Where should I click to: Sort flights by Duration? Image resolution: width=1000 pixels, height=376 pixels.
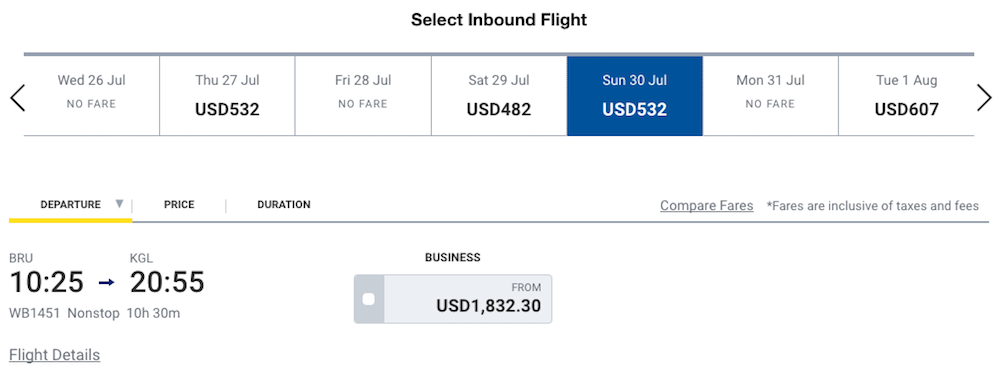(284, 205)
